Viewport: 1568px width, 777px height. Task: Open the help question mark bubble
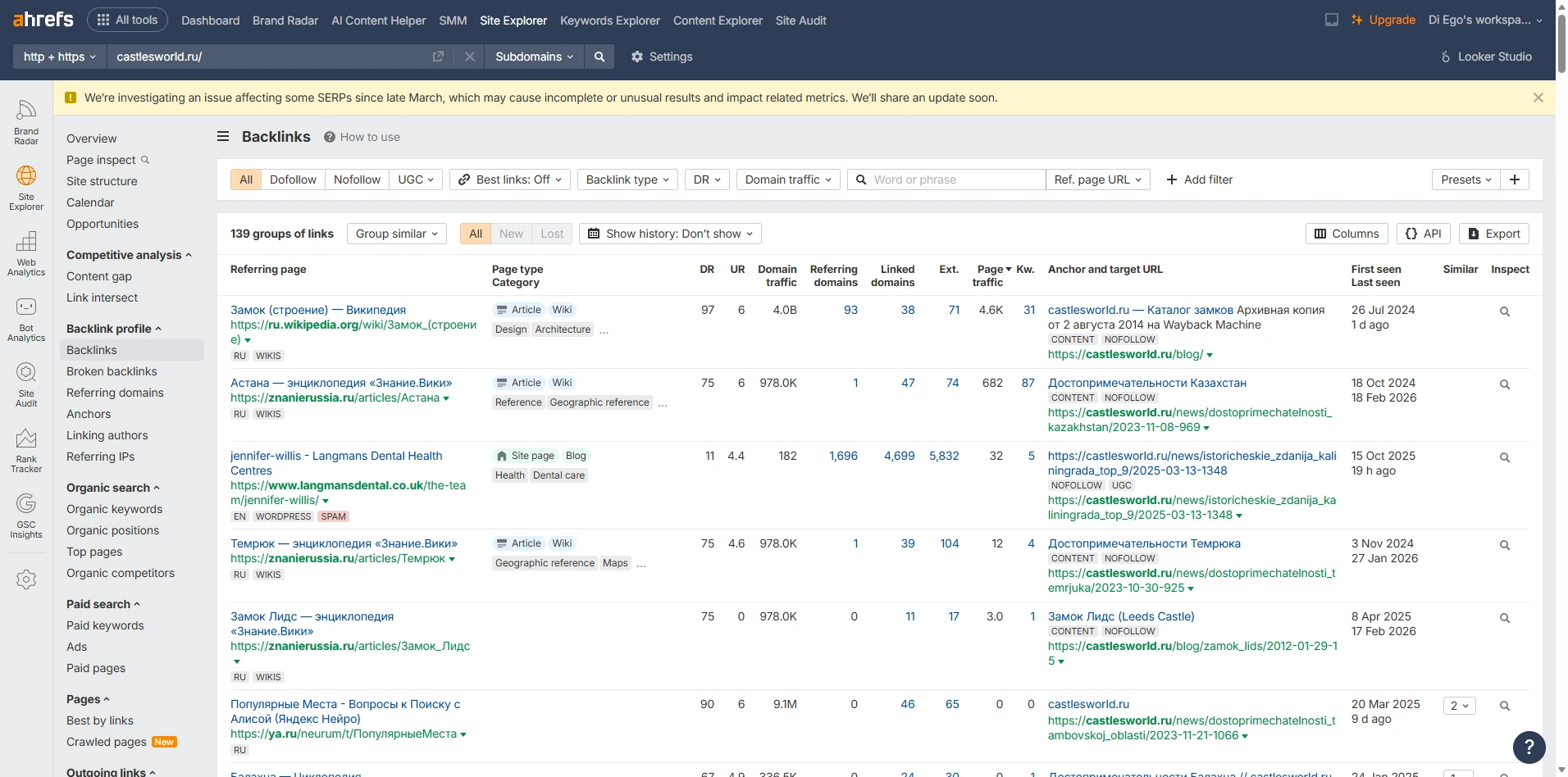1529,747
